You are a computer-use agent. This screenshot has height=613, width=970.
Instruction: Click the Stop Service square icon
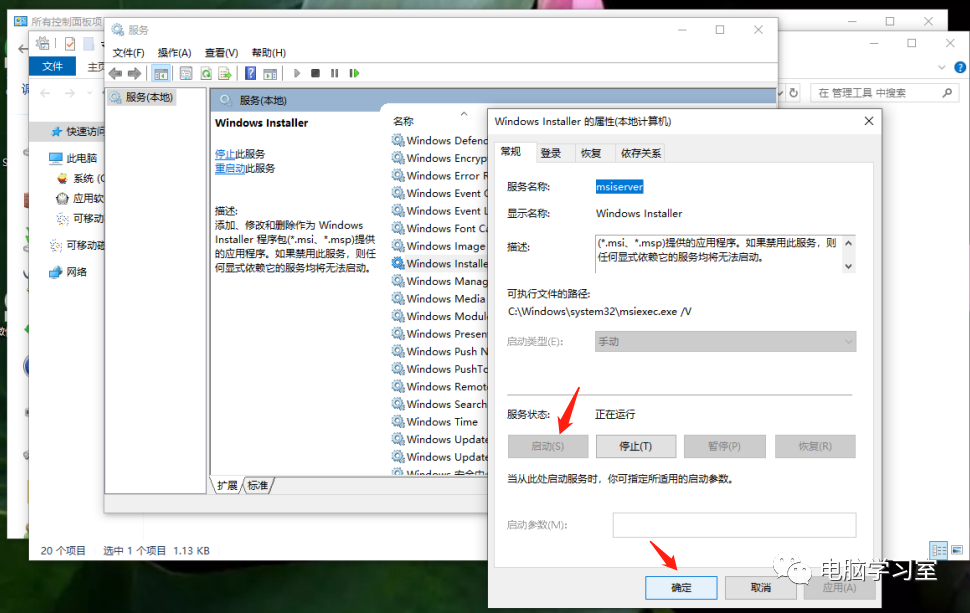coord(315,74)
